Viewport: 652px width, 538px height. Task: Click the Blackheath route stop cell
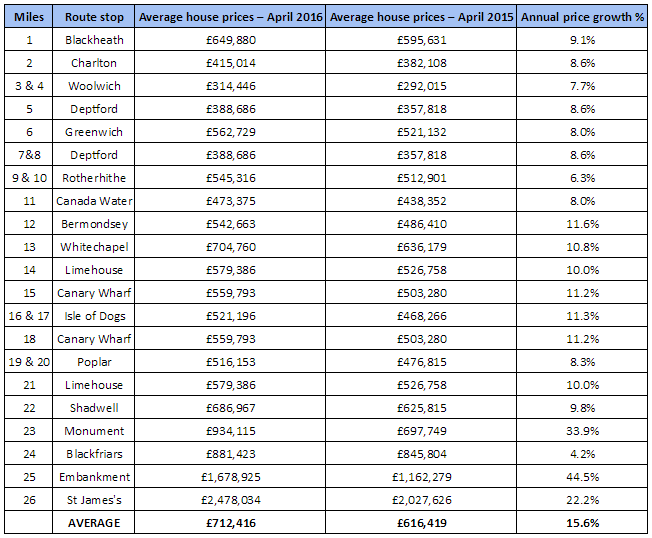click(94, 40)
